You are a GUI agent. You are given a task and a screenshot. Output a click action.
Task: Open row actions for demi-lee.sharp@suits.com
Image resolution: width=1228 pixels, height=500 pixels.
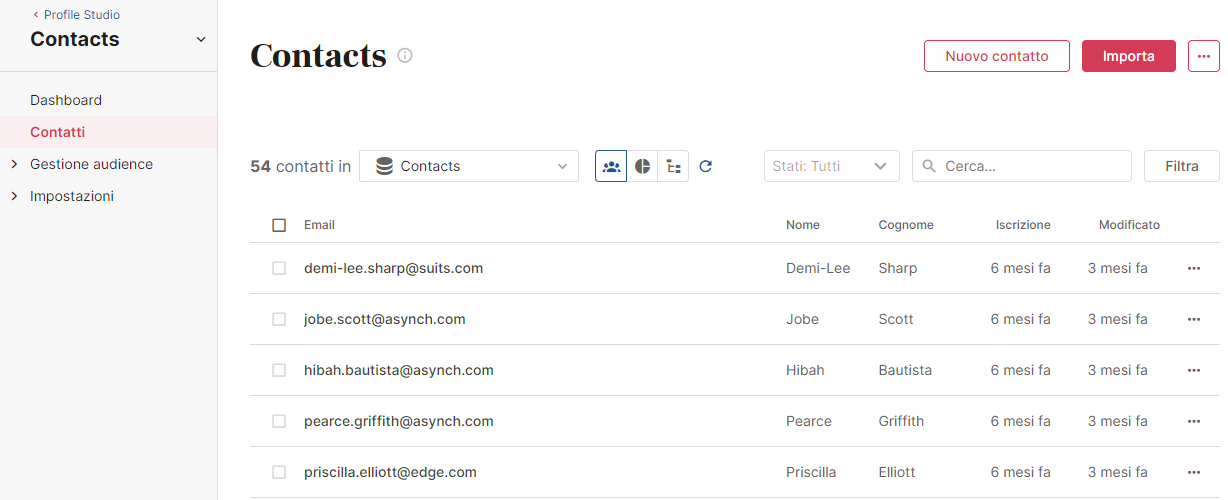[1193, 268]
